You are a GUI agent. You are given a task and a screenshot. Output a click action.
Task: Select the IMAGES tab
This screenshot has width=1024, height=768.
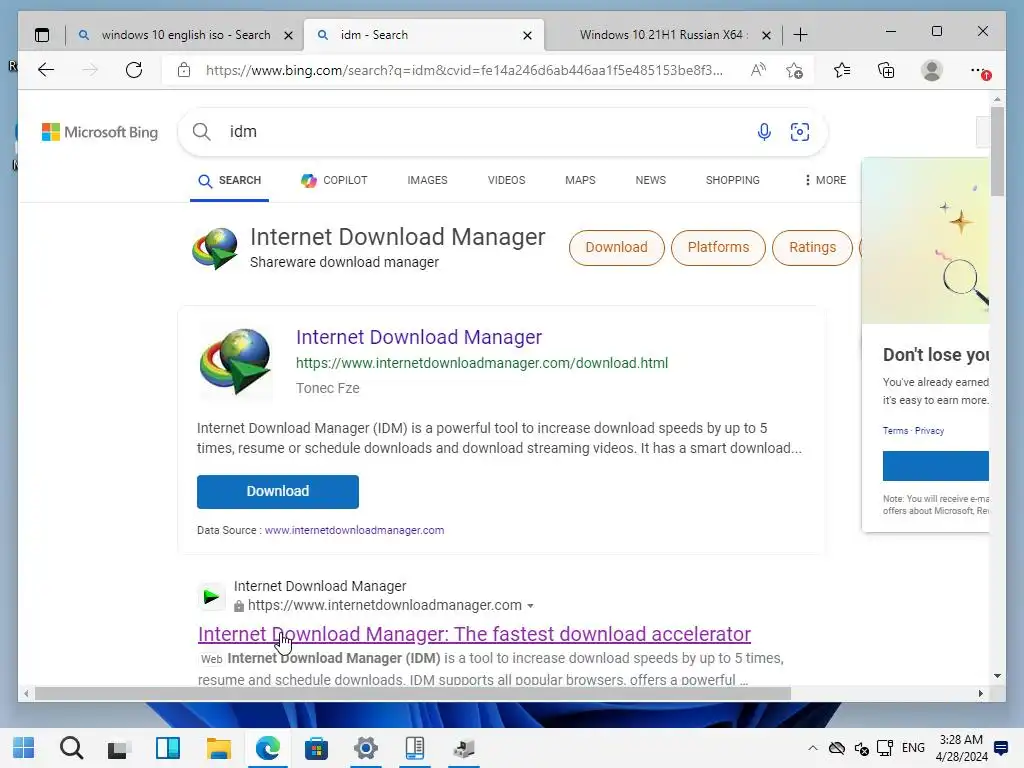pos(427,180)
